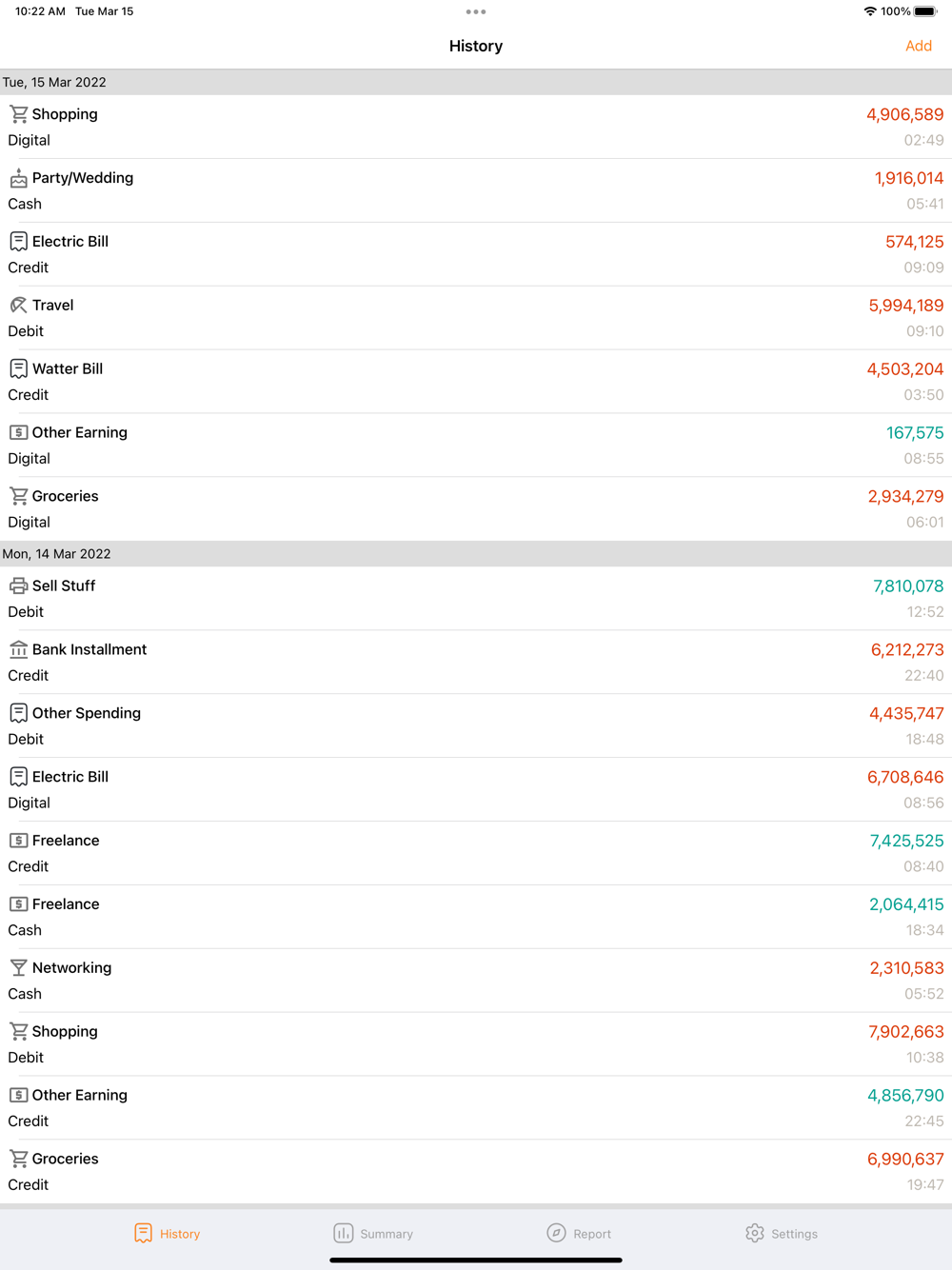Tap the Add button
The height and width of the screenshot is (1270, 952).
click(918, 46)
